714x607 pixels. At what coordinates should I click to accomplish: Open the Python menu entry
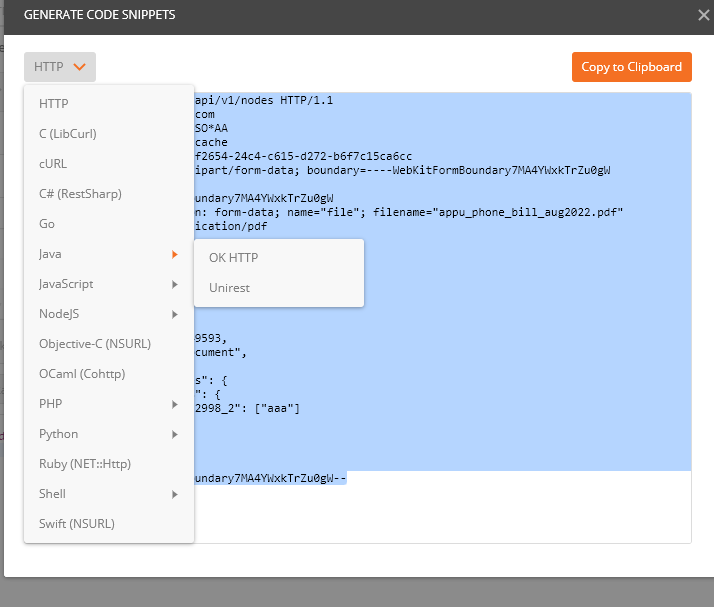click(109, 434)
